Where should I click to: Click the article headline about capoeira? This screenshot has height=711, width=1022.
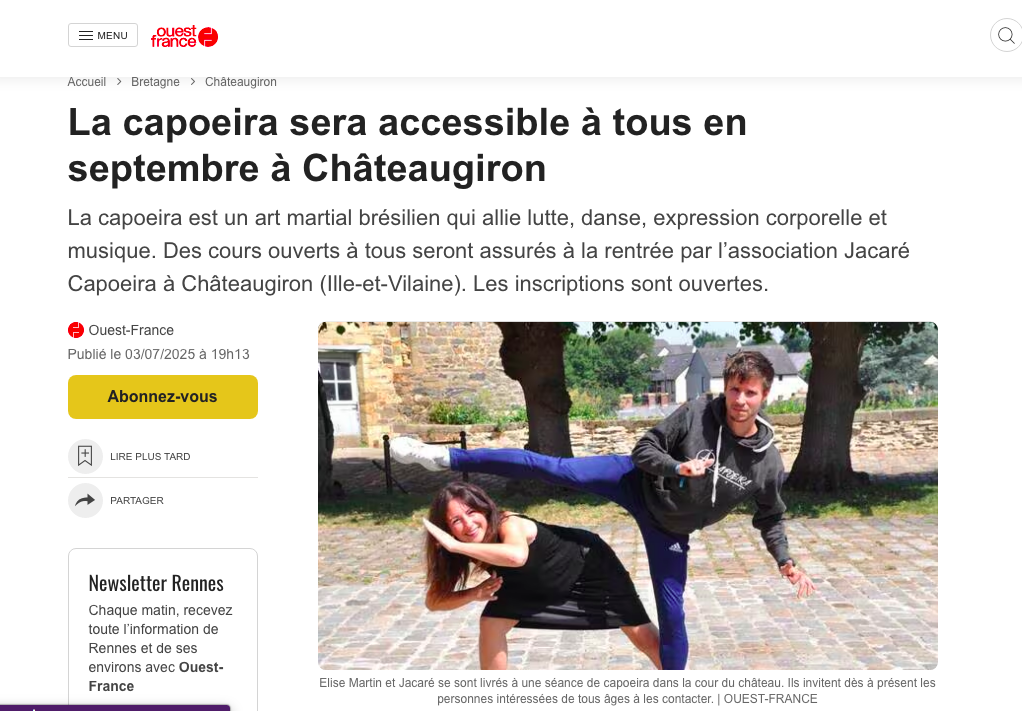(407, 145)
